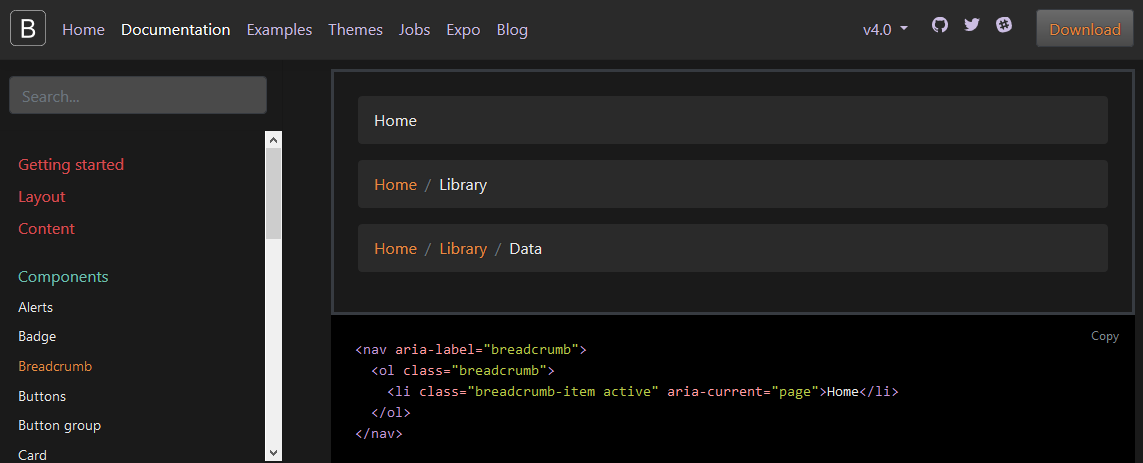Open the Slack icon link
The width and height of the screenshot is (1143, 463).
1004,25
